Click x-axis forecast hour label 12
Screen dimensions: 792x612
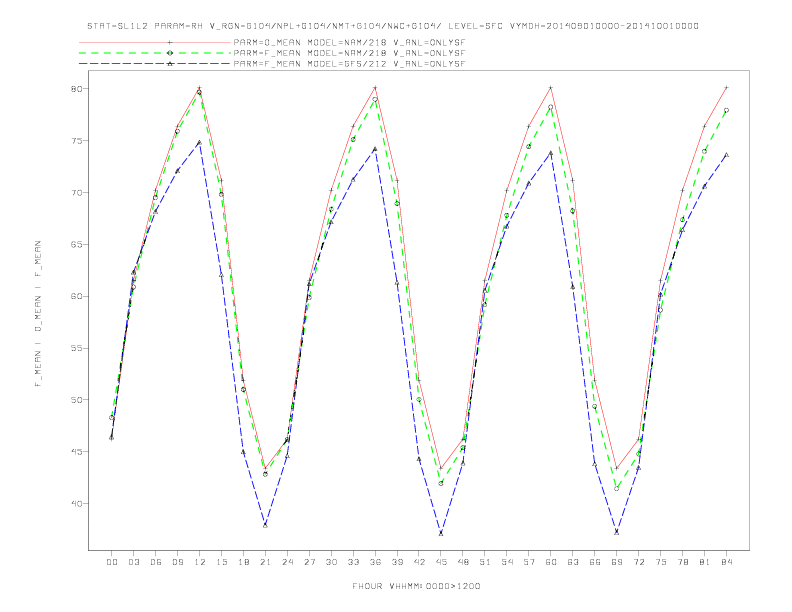click(200, 562)
